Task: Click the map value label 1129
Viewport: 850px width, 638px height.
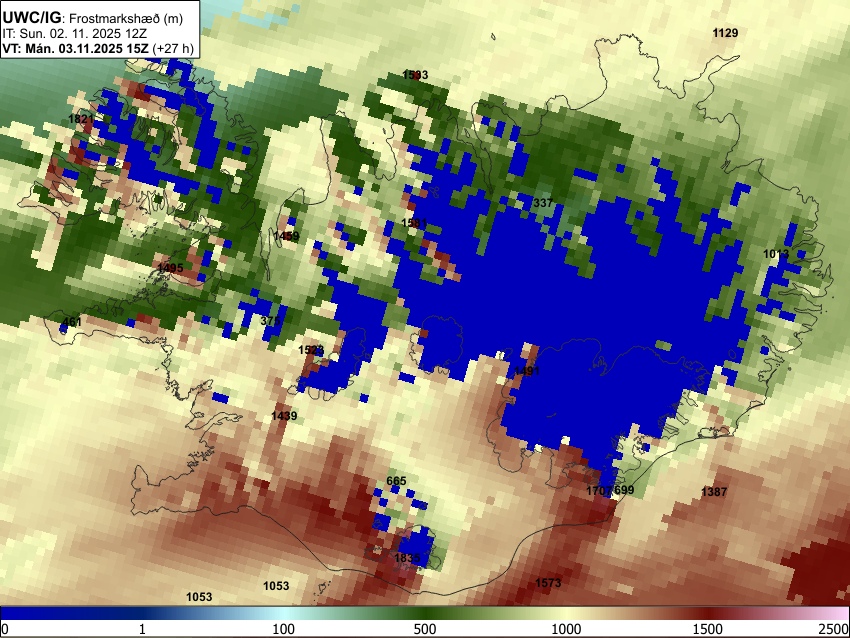Action: pyautogui.click(x=725, y=33)
